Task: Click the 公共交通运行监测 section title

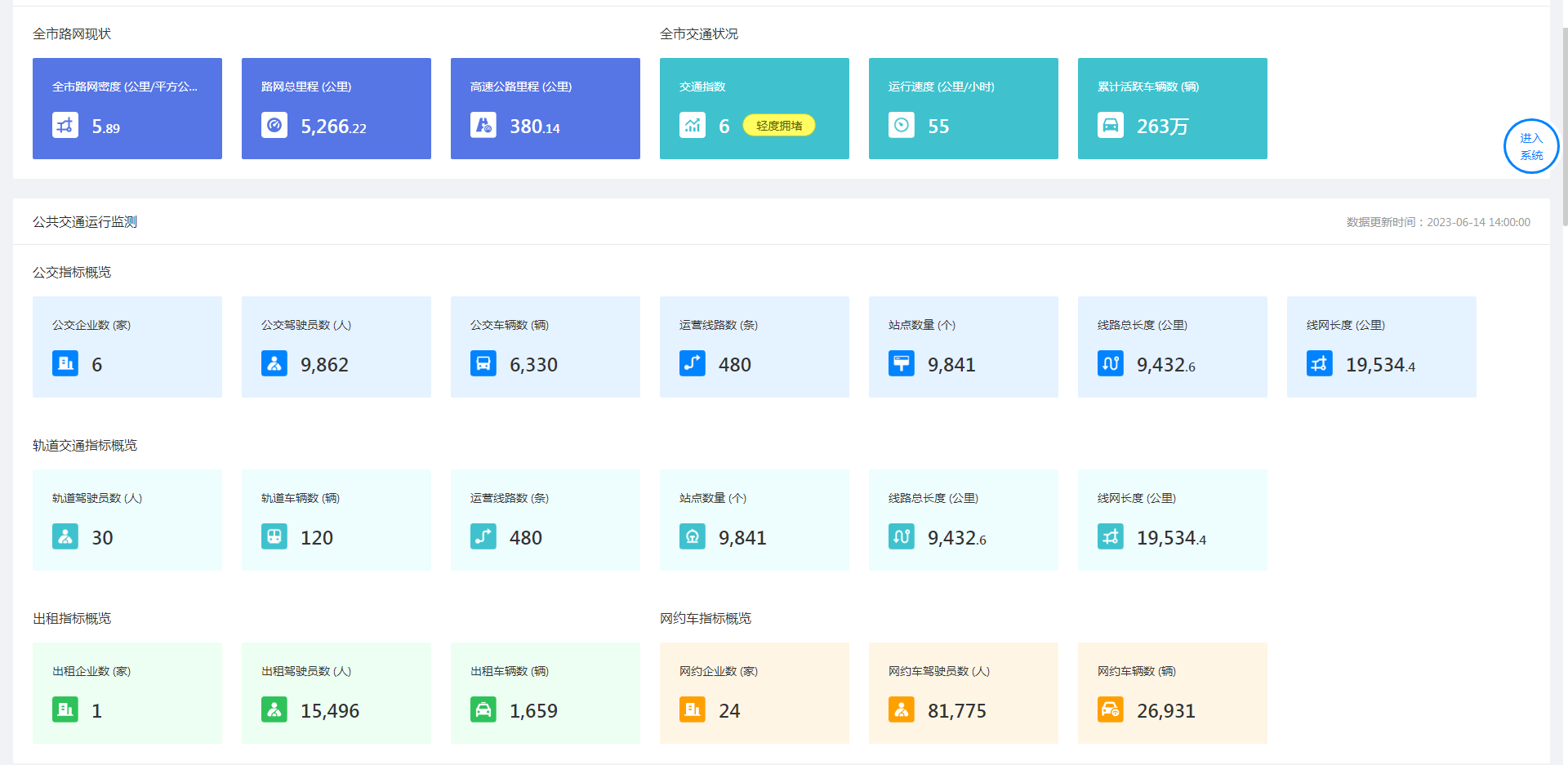Action: point(85,222)
